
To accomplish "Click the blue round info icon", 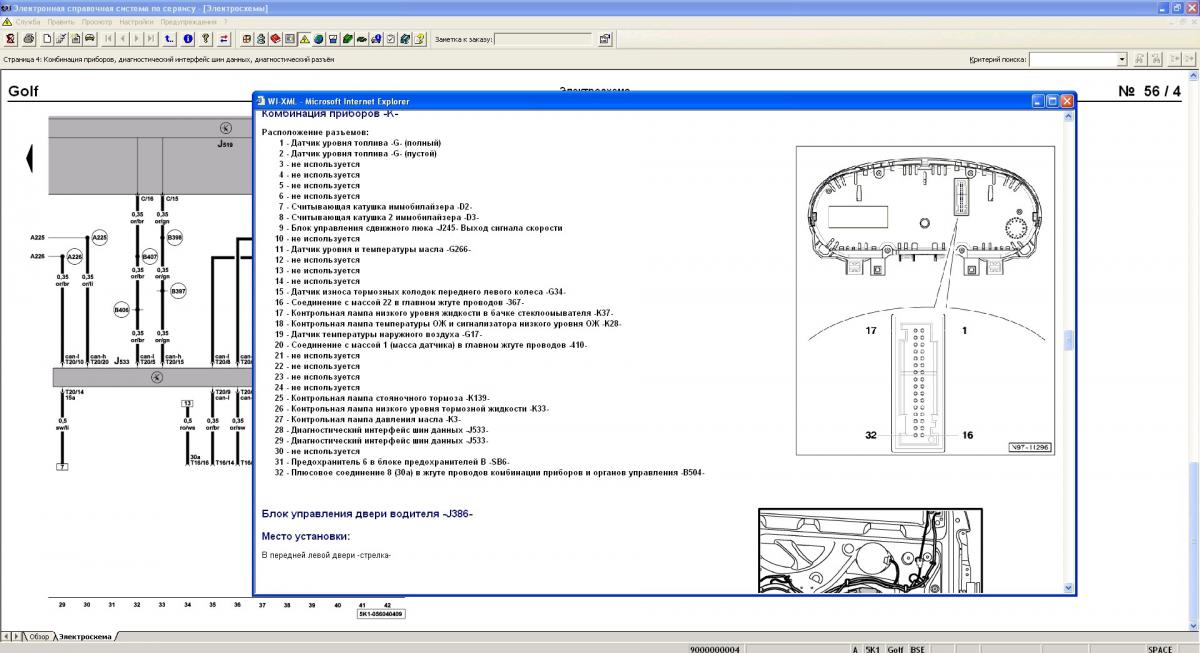I will click(x=188, y=40).
